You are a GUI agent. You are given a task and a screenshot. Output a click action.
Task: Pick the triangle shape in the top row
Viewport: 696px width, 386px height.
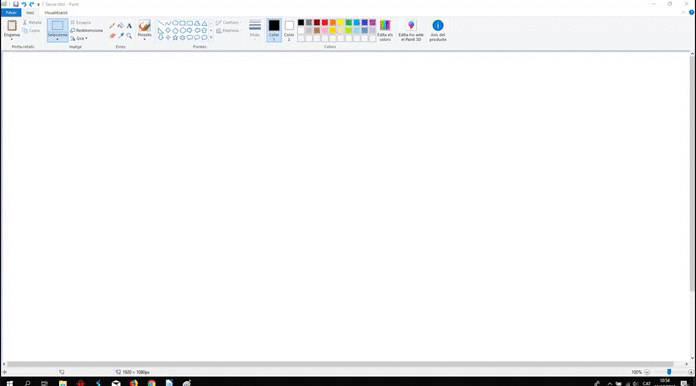point(204,23)
